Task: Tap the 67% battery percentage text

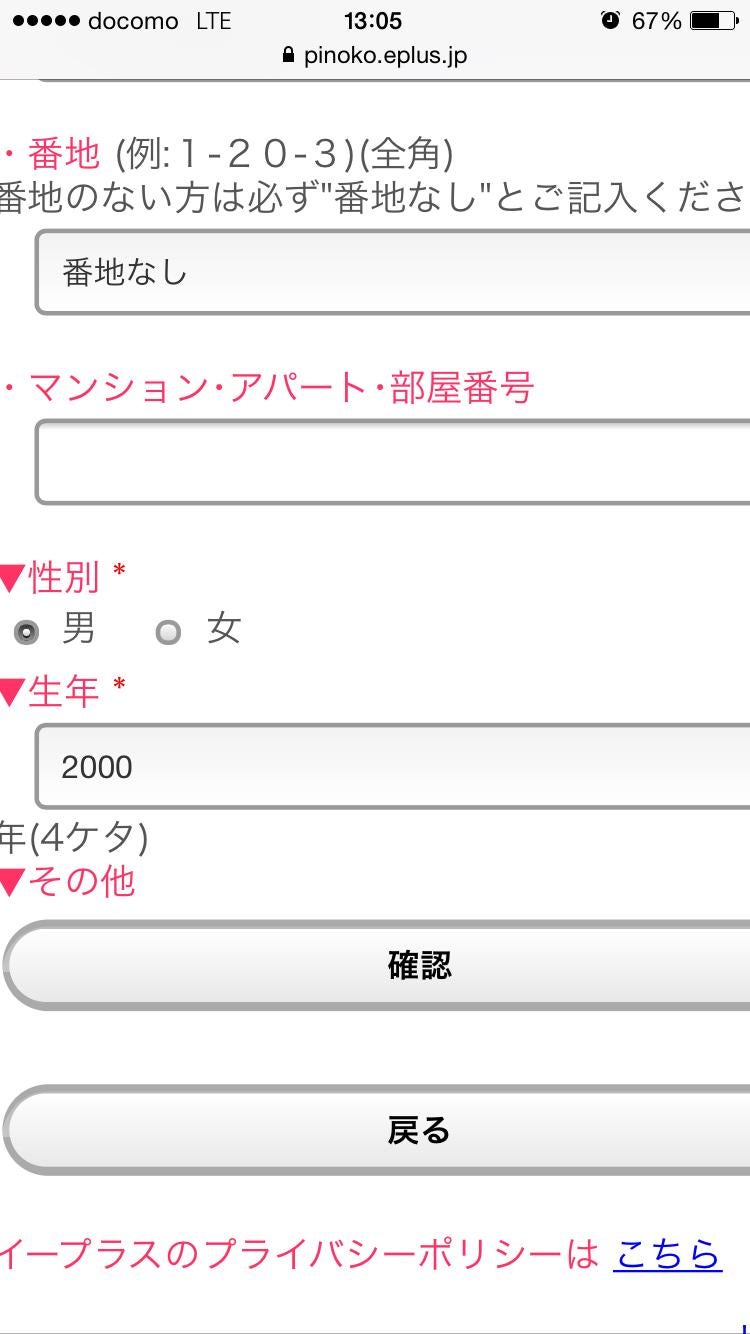Action: click(x=656, y=21)
